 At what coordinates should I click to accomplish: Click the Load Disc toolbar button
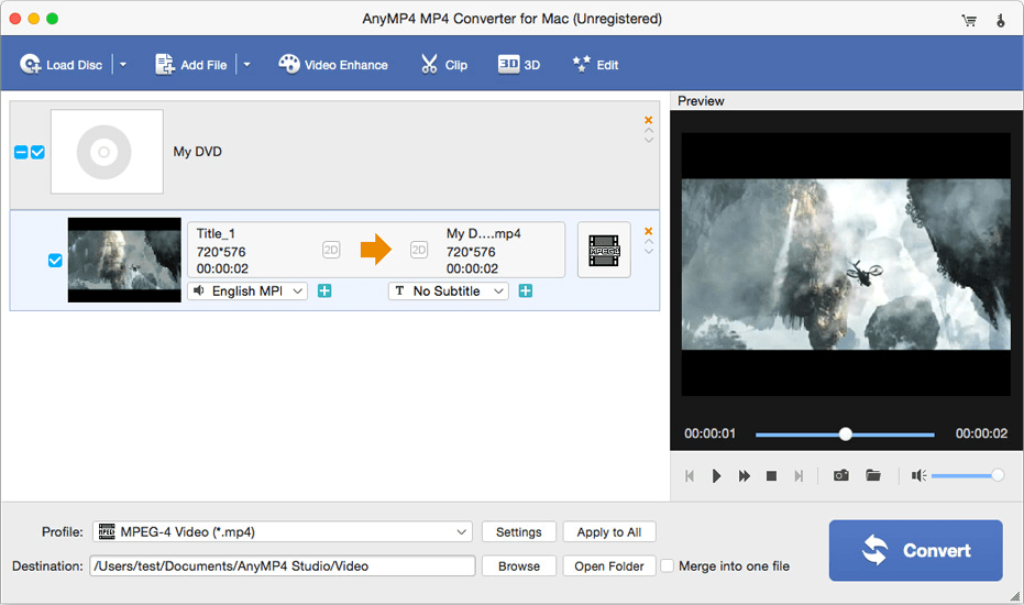(61, 65)
